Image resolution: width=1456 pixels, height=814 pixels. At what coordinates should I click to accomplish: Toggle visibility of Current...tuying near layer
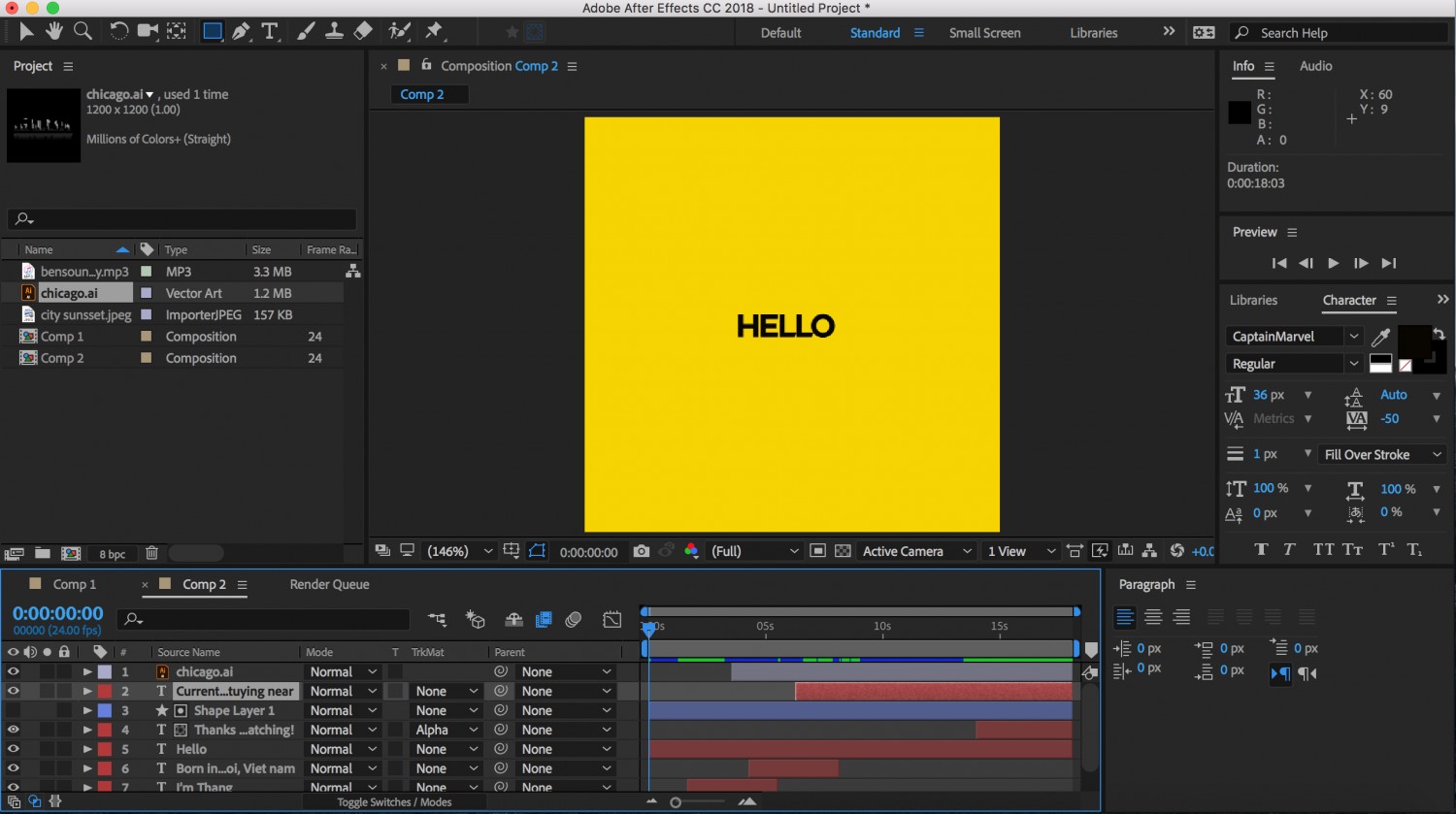(14, 691)
